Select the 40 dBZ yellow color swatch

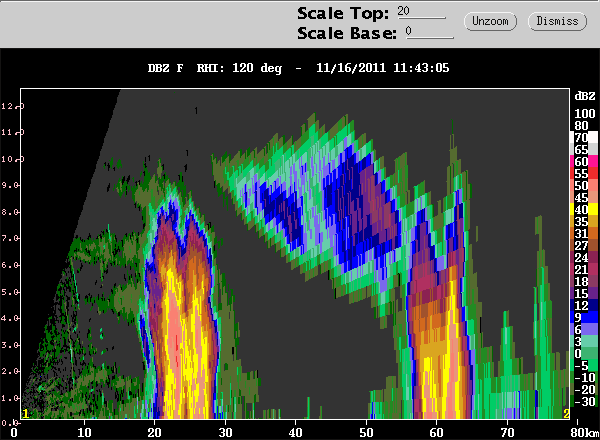click(x=584, y=209)
